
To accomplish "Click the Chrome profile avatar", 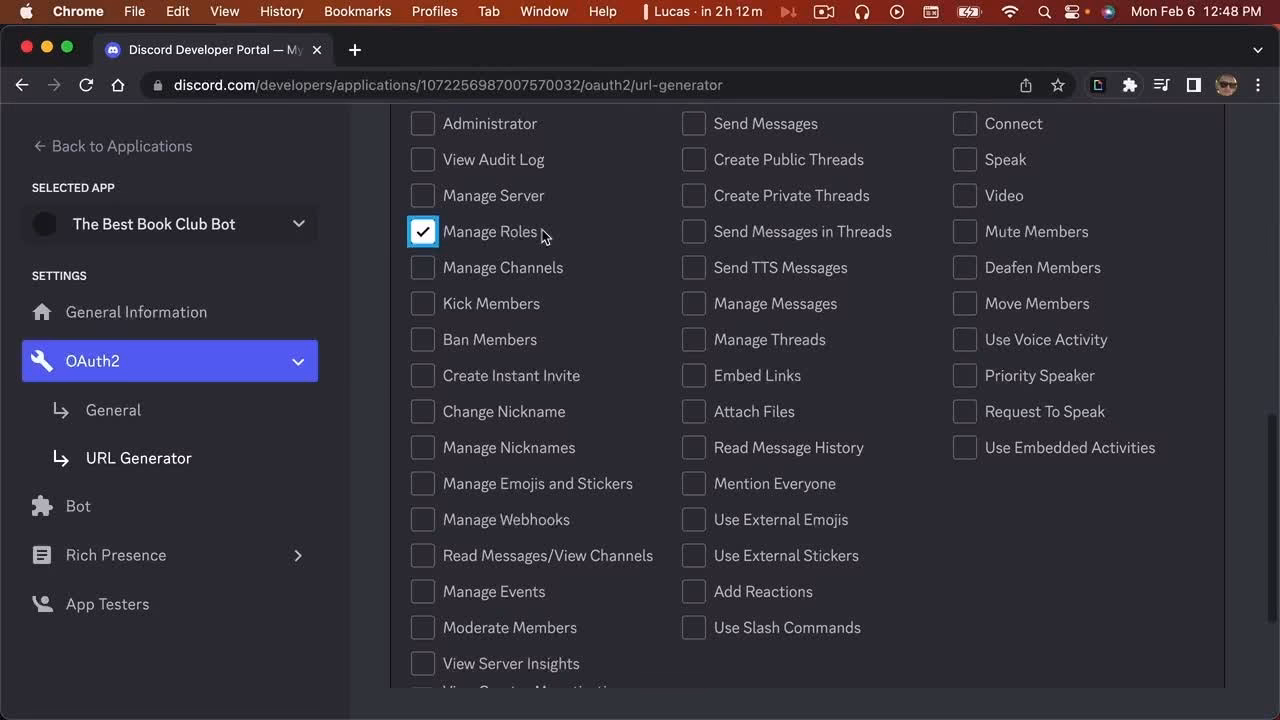I will (1226, 85).
